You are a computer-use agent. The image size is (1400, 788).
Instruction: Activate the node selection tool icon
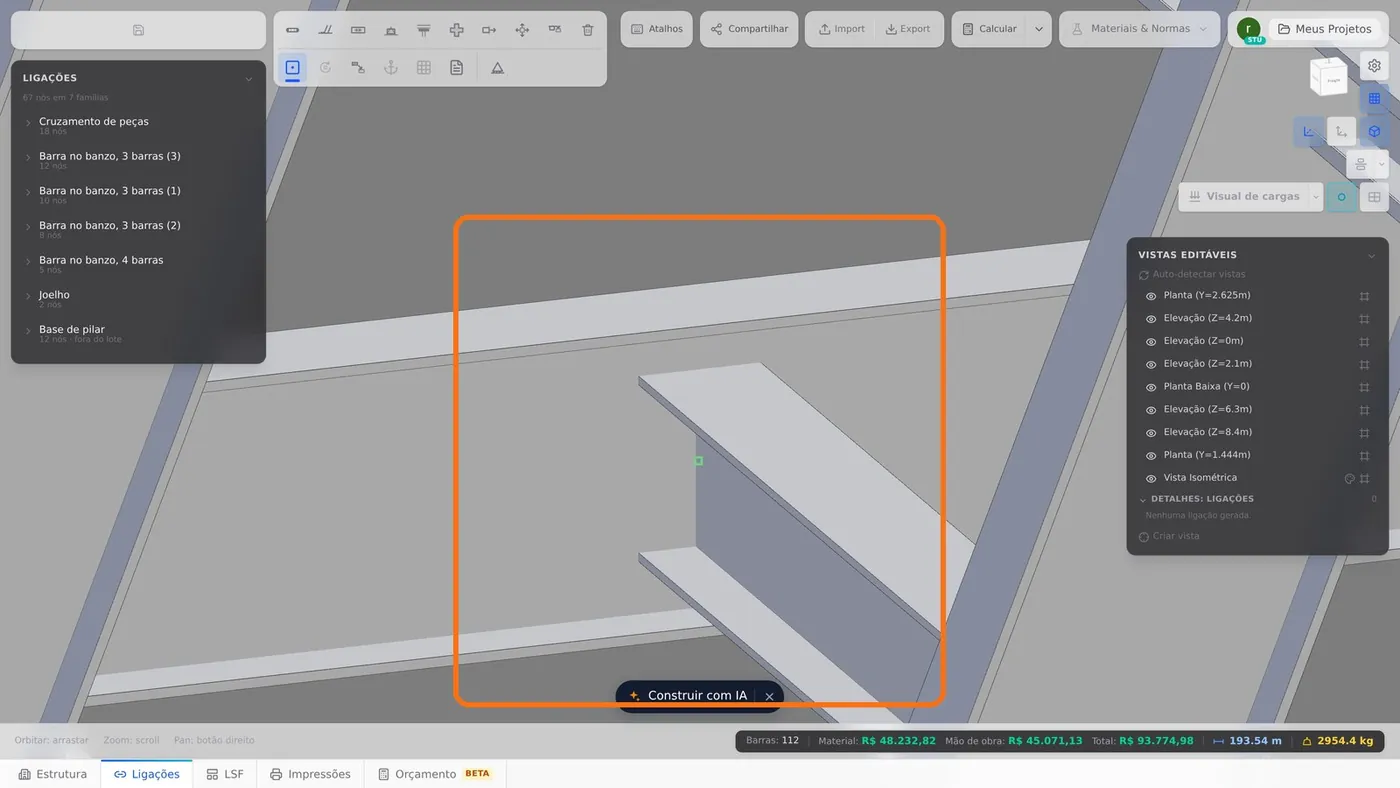click(292, 67)
